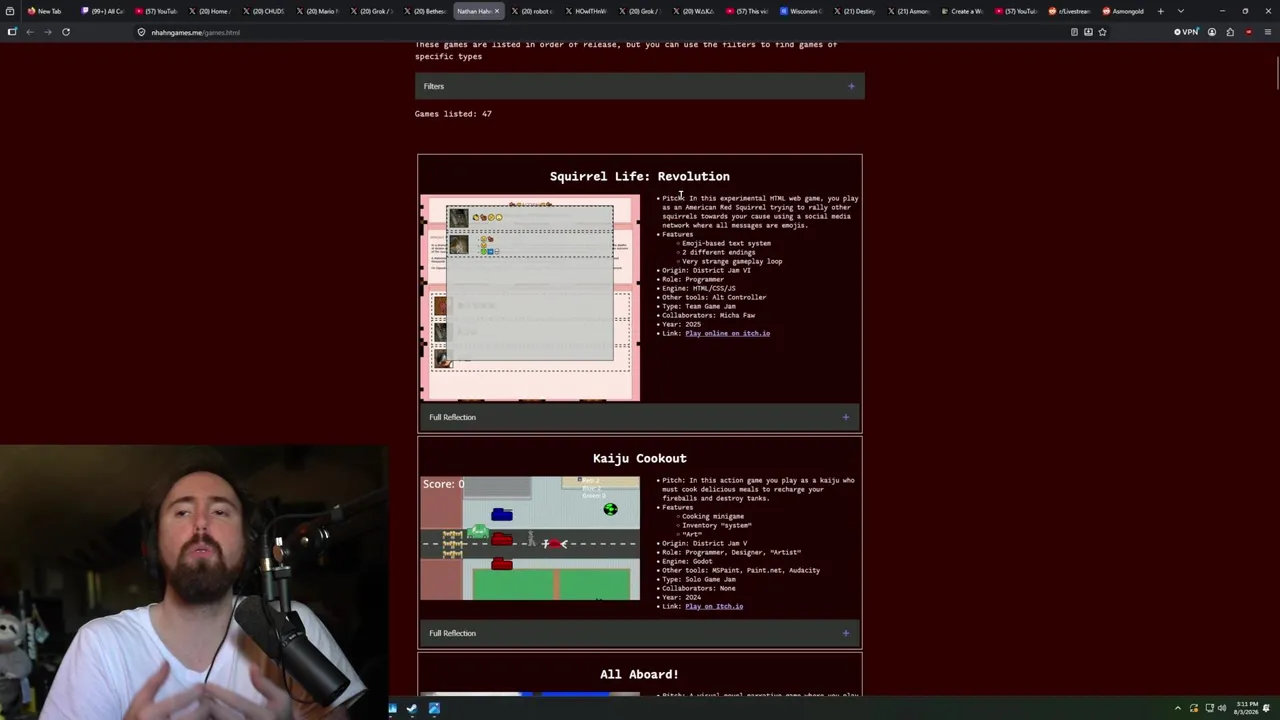Click the picture-in-picture icon beside the bookmark star
Screen dimensions: 1280x720
1088,32
